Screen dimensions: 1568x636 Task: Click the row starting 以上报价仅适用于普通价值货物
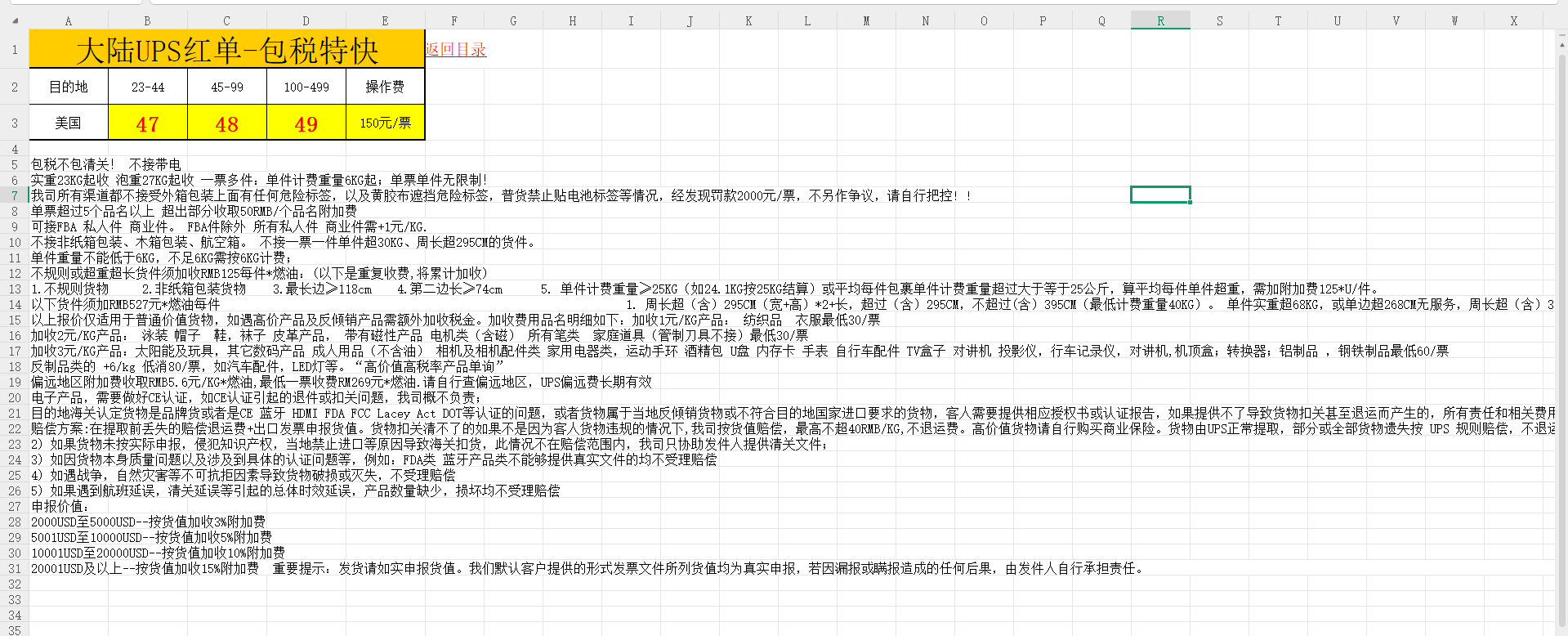click(x=456, y=320)
